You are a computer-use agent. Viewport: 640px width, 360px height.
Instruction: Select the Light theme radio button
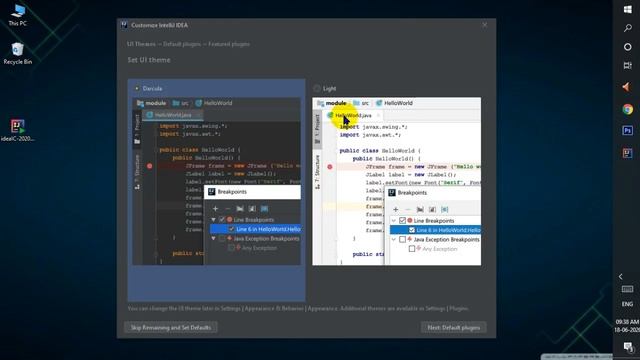(317, 88)
